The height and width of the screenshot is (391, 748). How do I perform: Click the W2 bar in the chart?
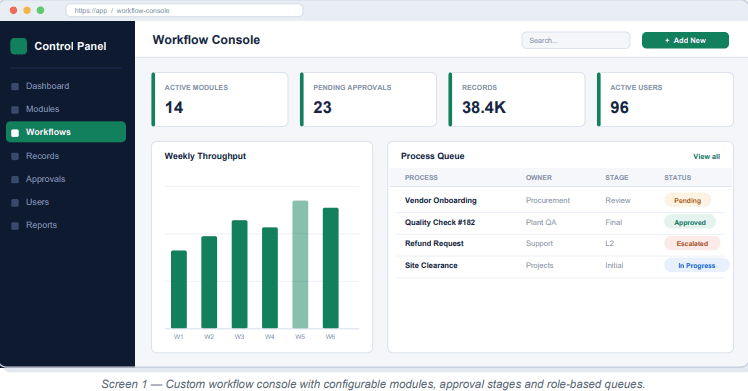tap(209, 282)
